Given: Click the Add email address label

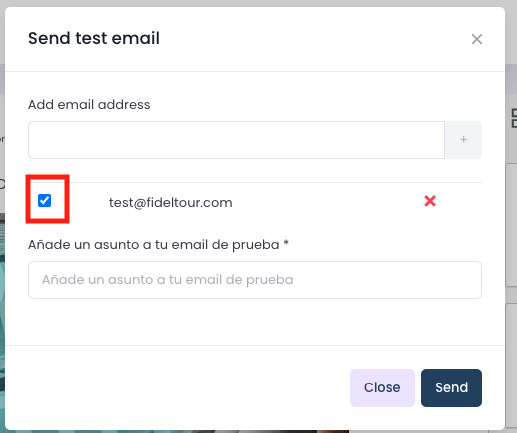Looking at the screenshot, I should click(89, 105).
